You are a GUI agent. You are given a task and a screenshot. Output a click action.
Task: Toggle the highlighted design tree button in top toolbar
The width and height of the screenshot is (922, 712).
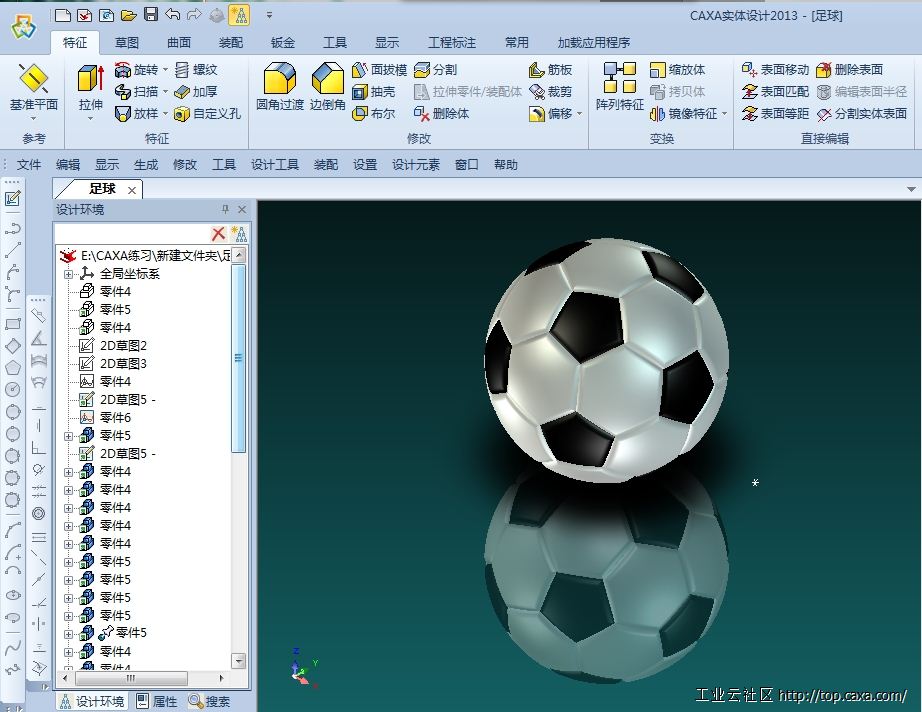coord(239,14)
